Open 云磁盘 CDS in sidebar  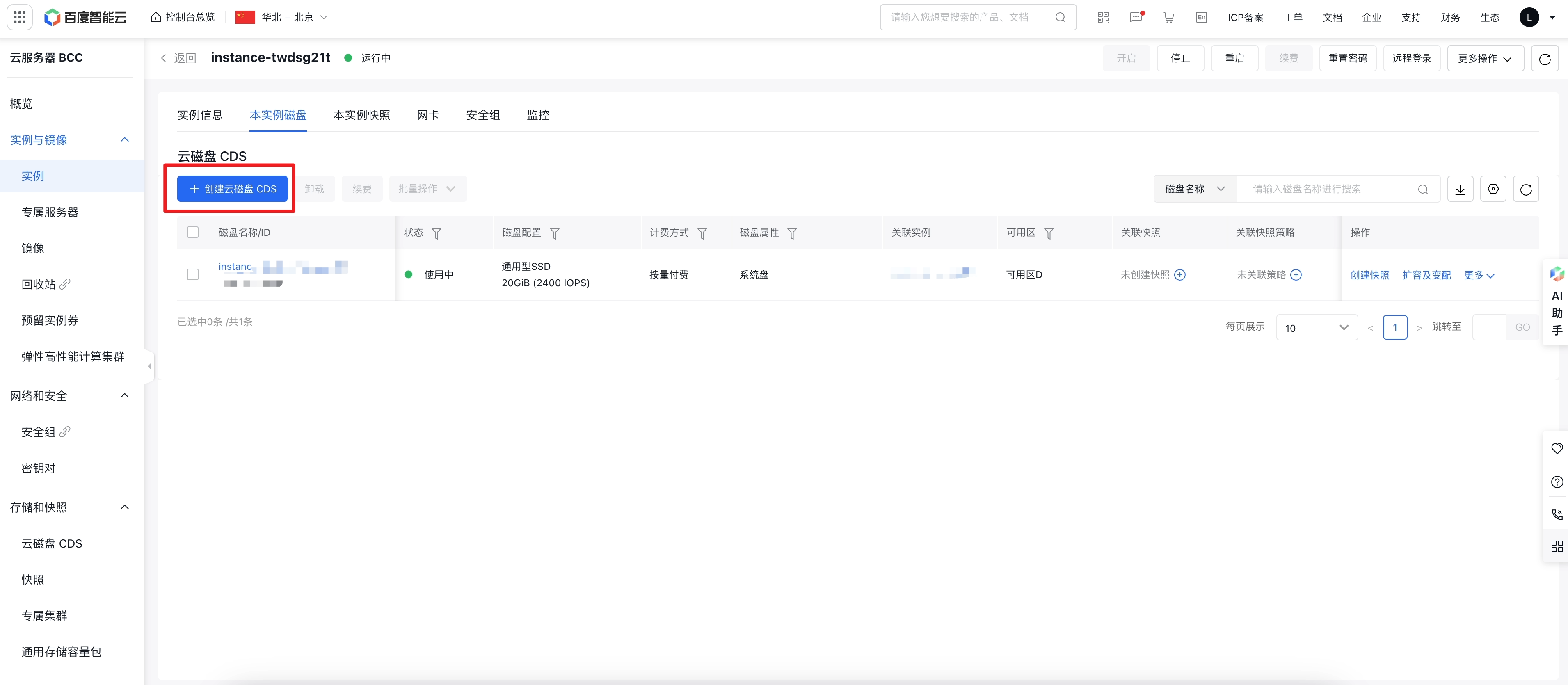(x=52, y=544)
